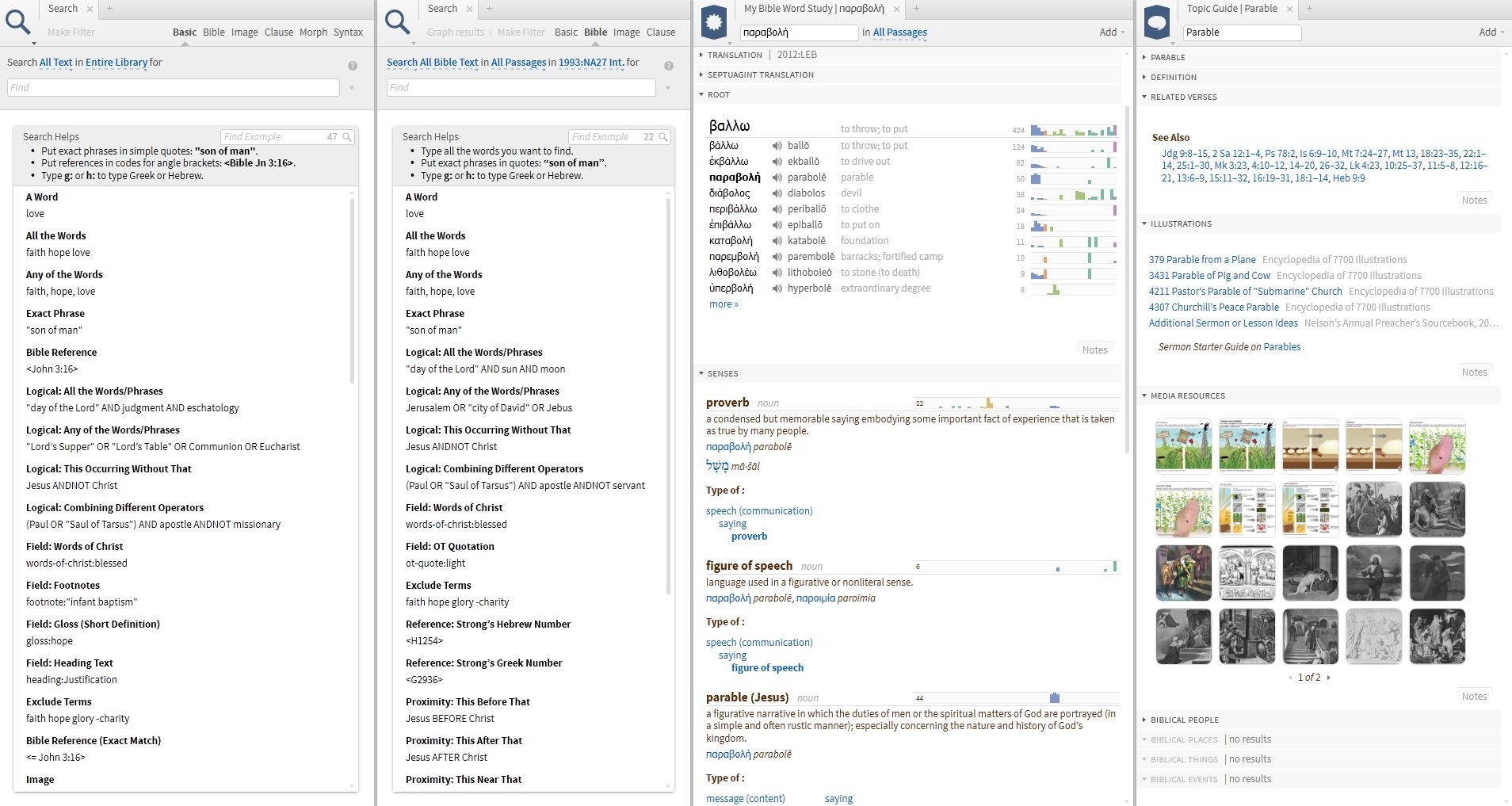Click the Parable topic input field
Screen dimensions: 1512x806
tap(1242, 32)
